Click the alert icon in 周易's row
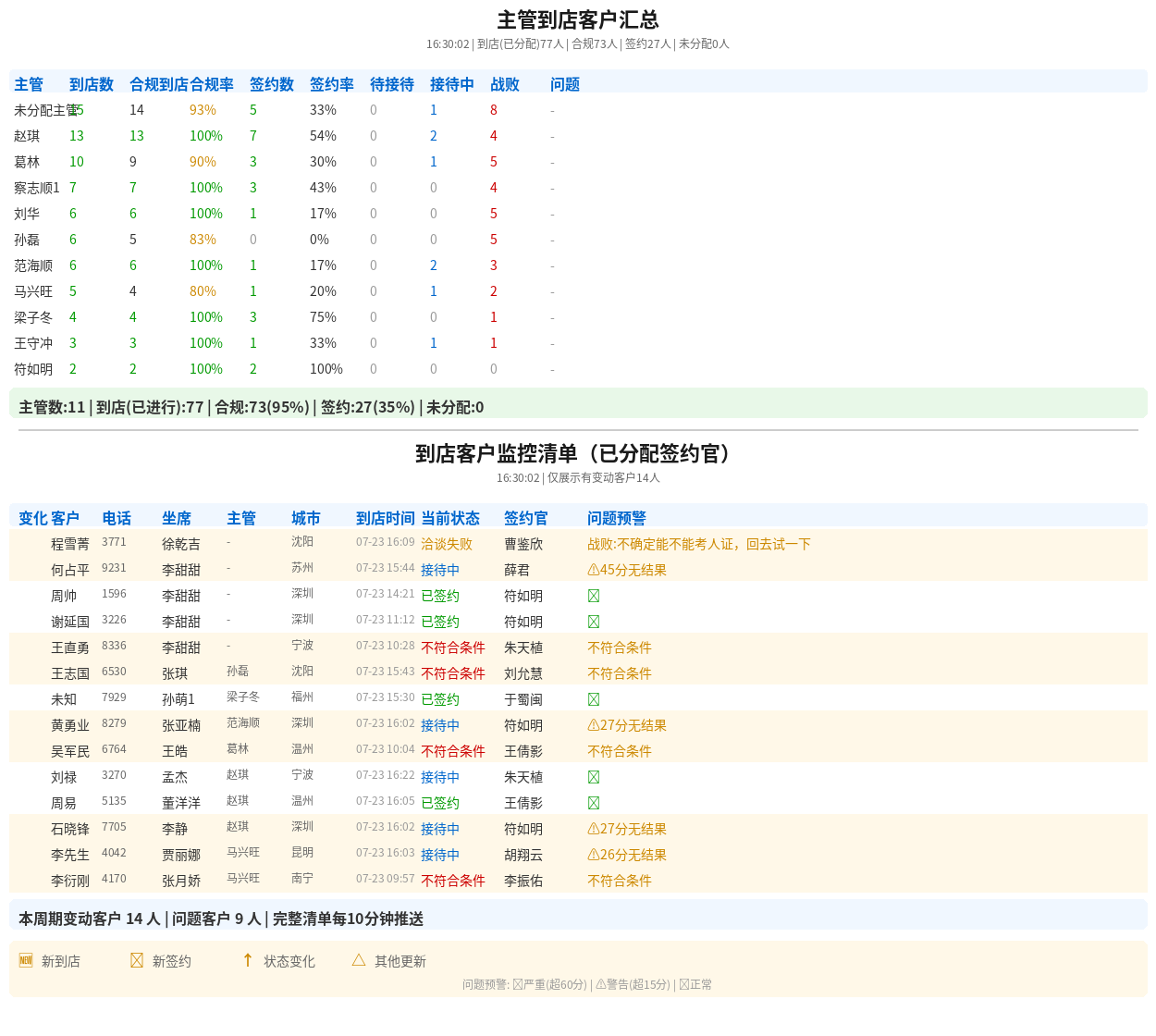 (x=594, y=803)
